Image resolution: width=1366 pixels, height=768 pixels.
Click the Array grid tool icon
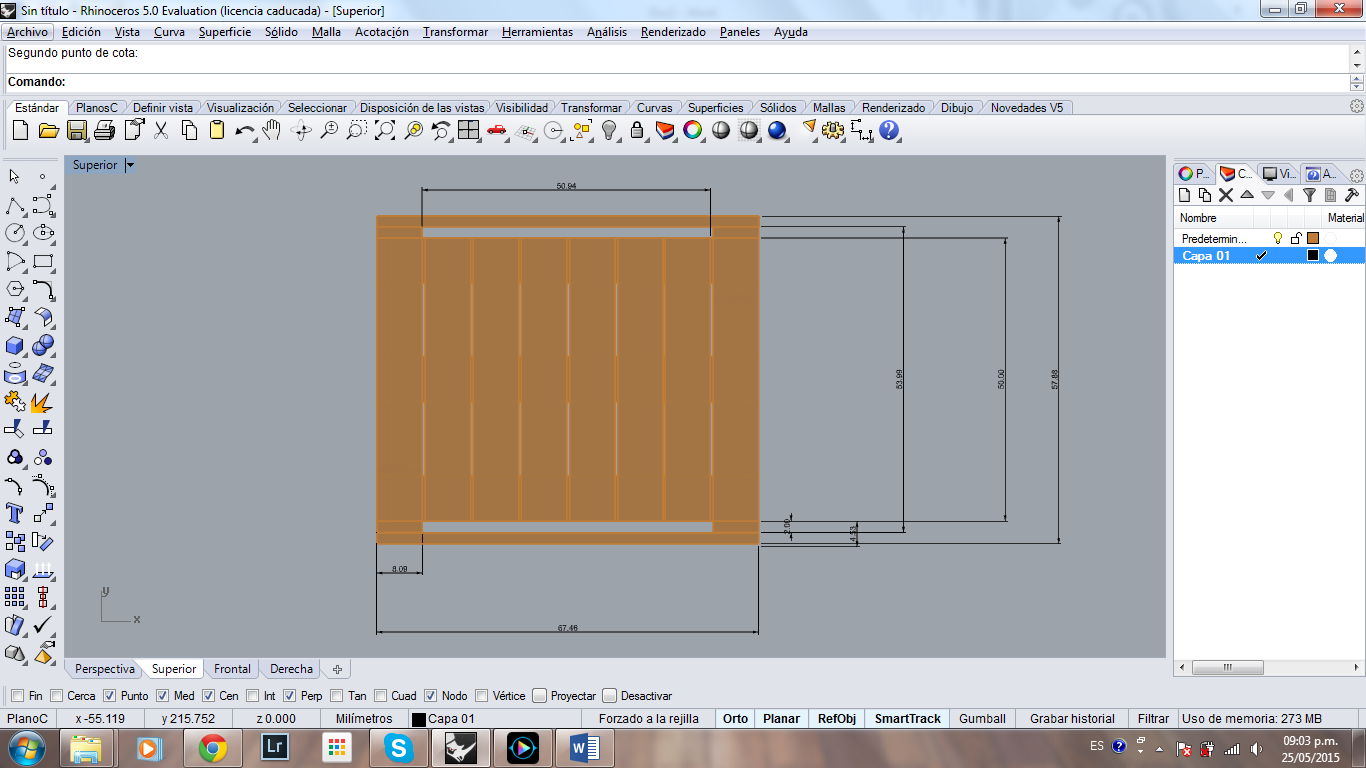click(15, 597)
